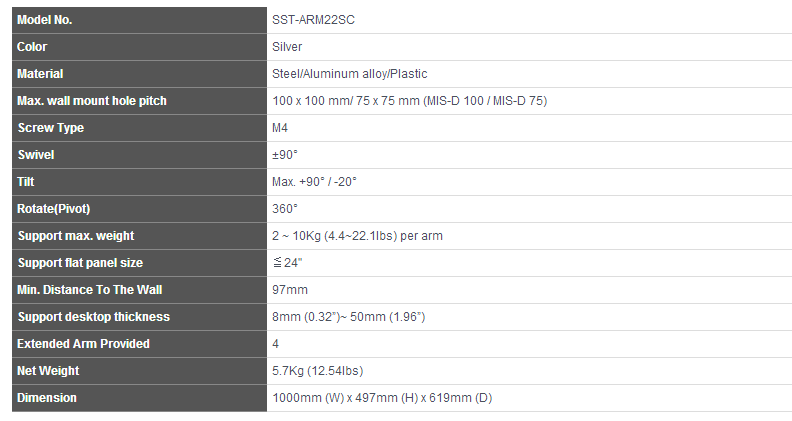This screenshot has width=792, height=421.
Task: Select the Silver color value
Action: (x=287, y=47)
